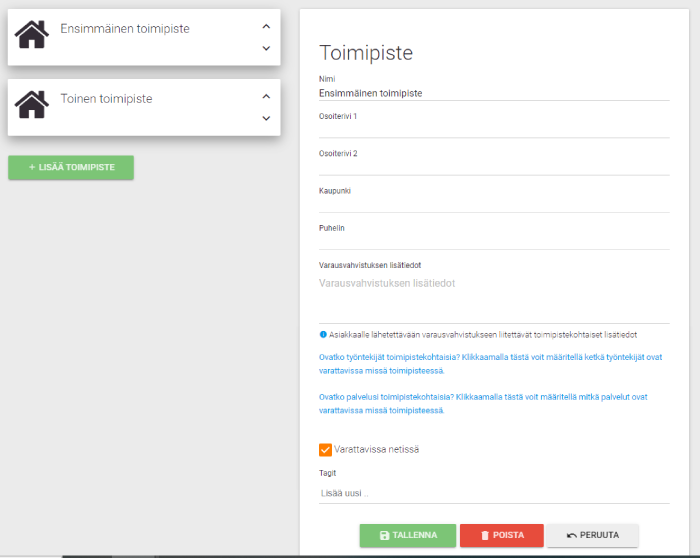Click the blue info icon
The image size is (700, 558).
click(323, 334)
